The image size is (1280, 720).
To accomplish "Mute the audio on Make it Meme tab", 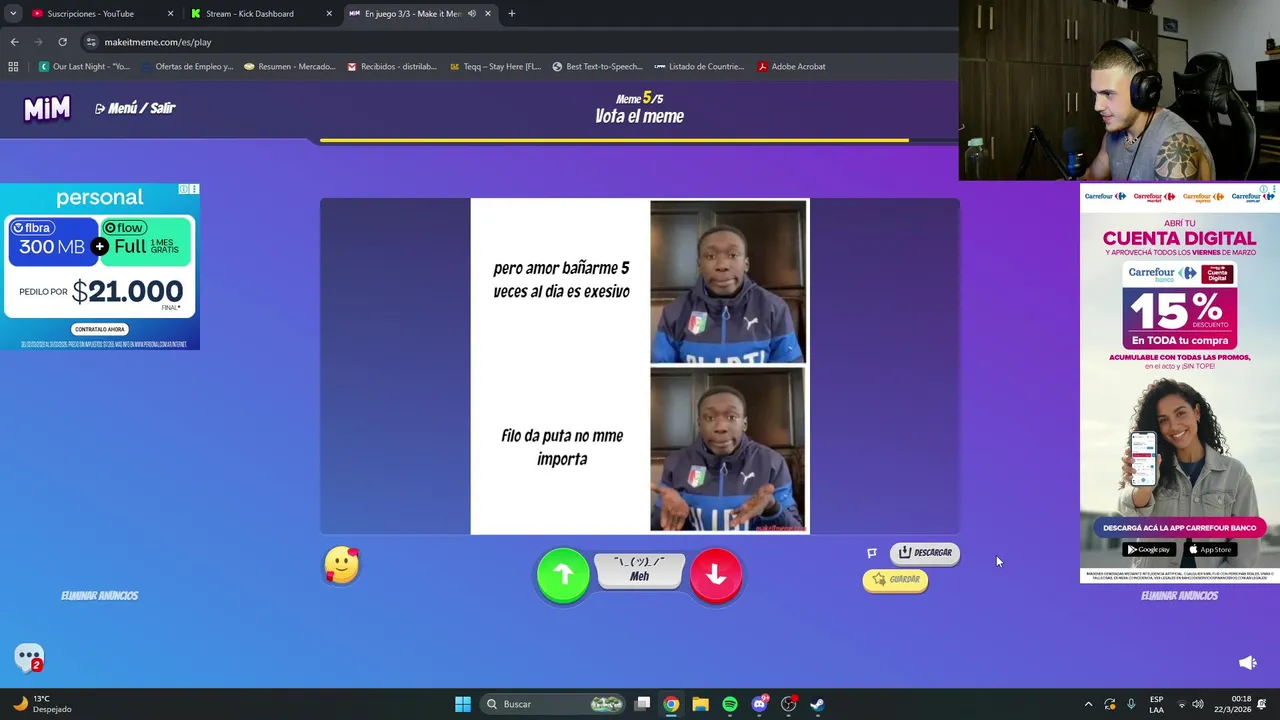I will pyautogui.click(x=472, y=14).
